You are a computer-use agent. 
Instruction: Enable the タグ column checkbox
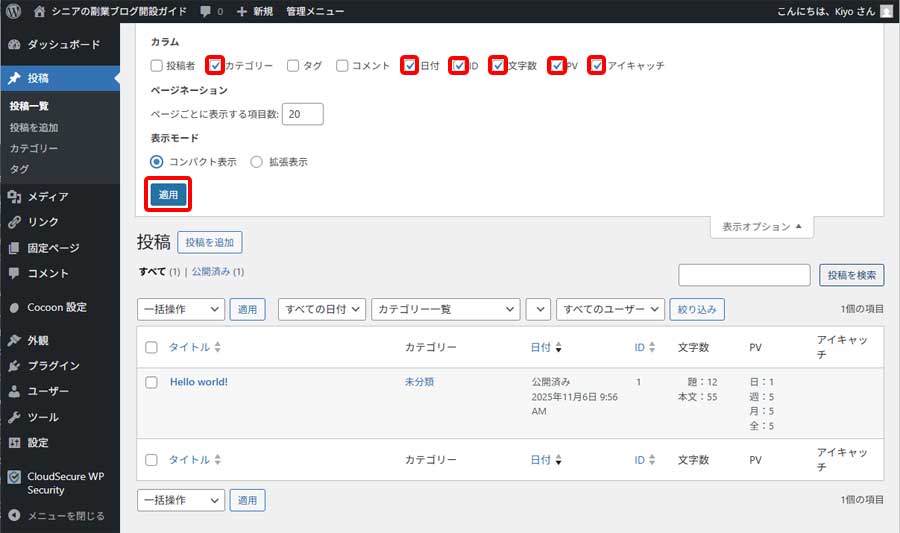coord(293,65)
